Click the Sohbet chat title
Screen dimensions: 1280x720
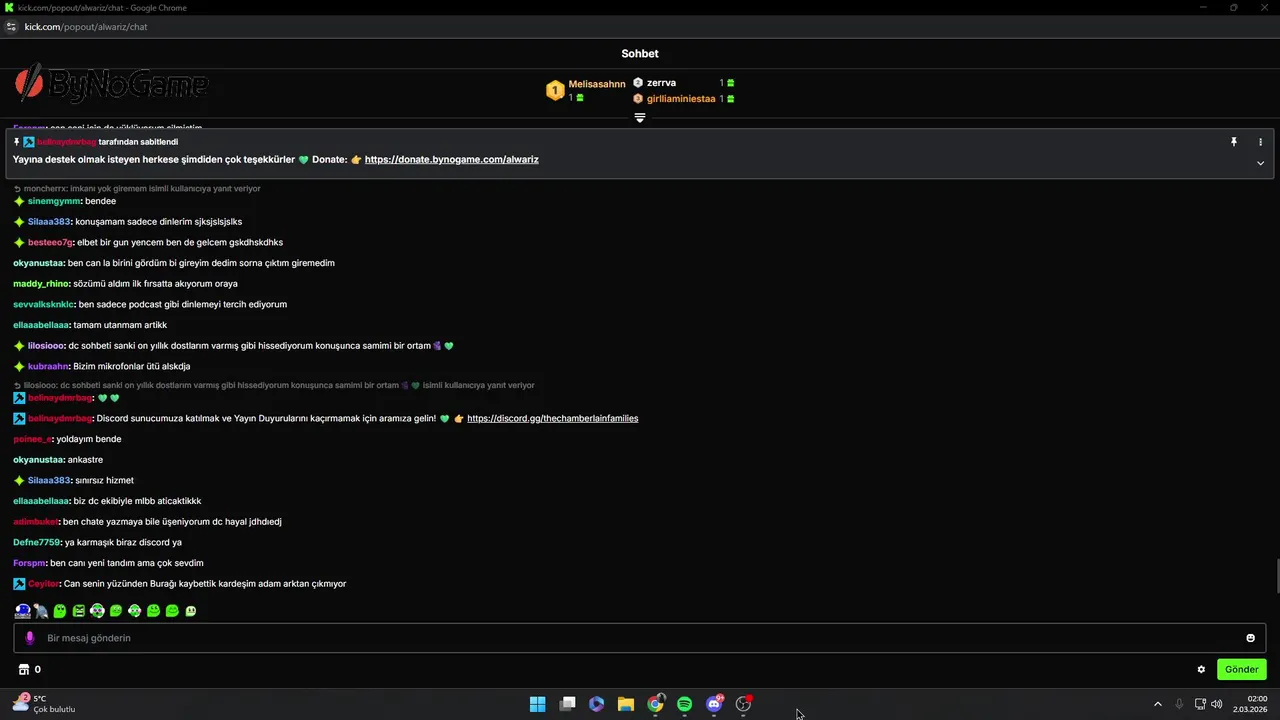tap(640, 54)
